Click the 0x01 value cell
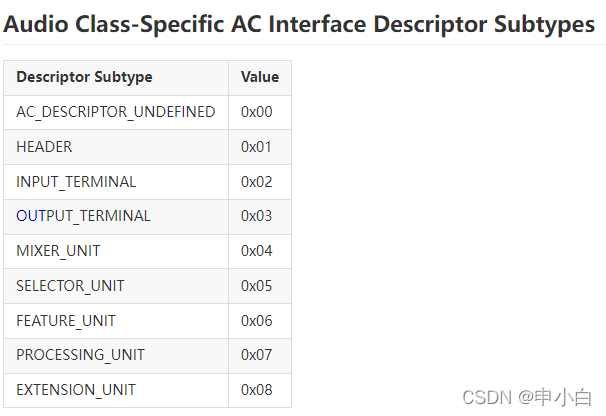606x416 pixels. point(260,147)
